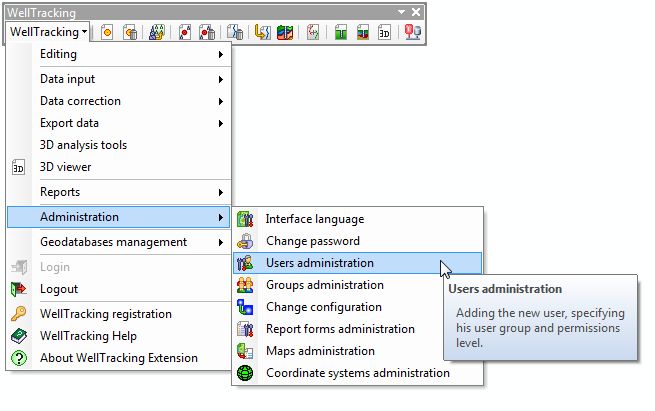Open toolbar options dropdown arrow in title bar
The height and width of the screenshot is (411, 655).
pyautogui.click(x=401, y=12)
